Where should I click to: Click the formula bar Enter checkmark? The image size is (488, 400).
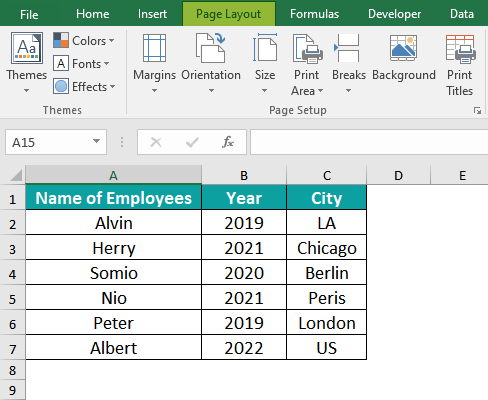click(x=192, y=142)
